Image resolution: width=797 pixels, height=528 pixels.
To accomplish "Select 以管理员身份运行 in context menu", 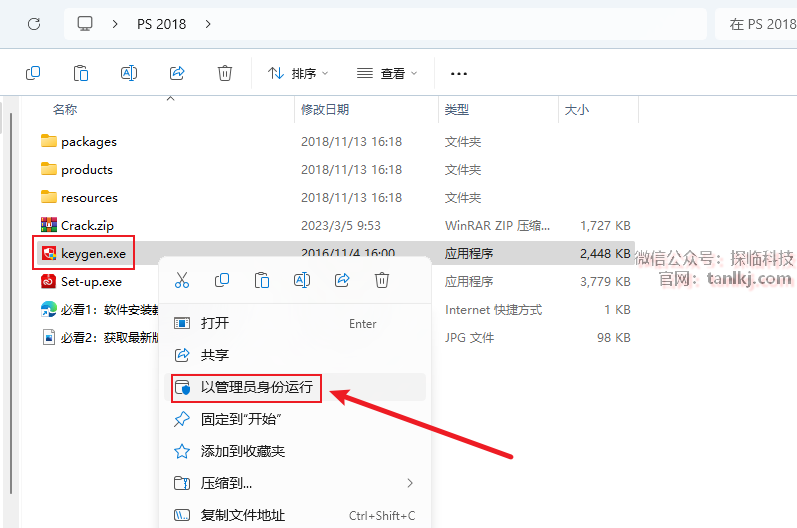I will point(256,387).
